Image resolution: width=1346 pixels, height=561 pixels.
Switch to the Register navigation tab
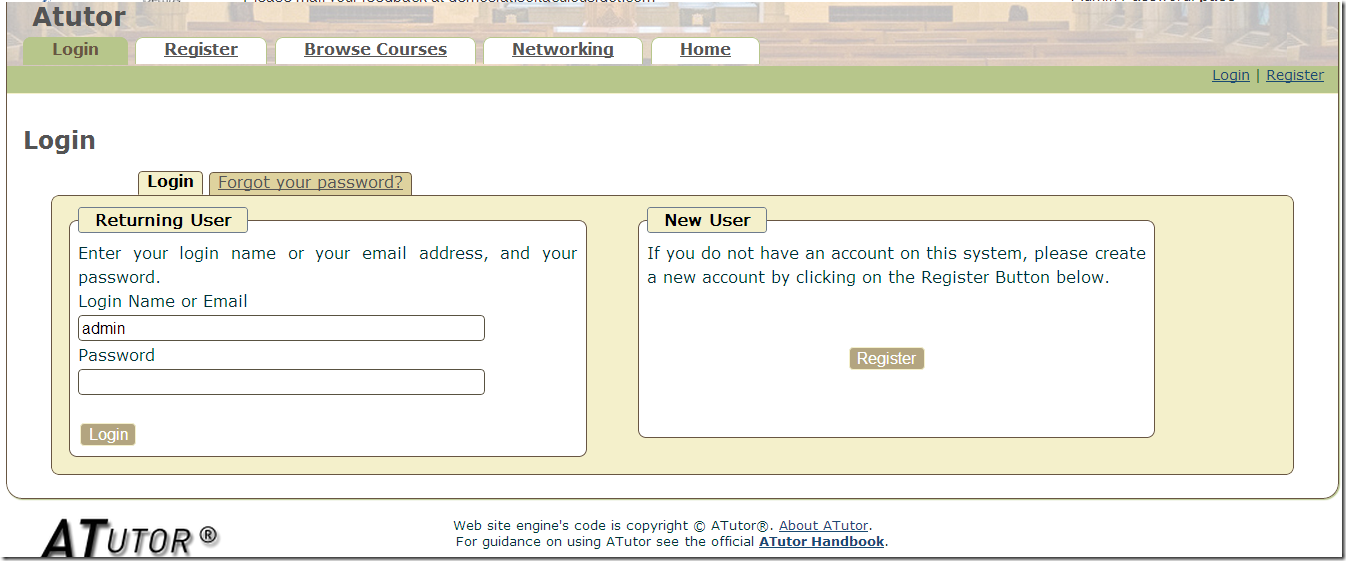coord(201,50)
